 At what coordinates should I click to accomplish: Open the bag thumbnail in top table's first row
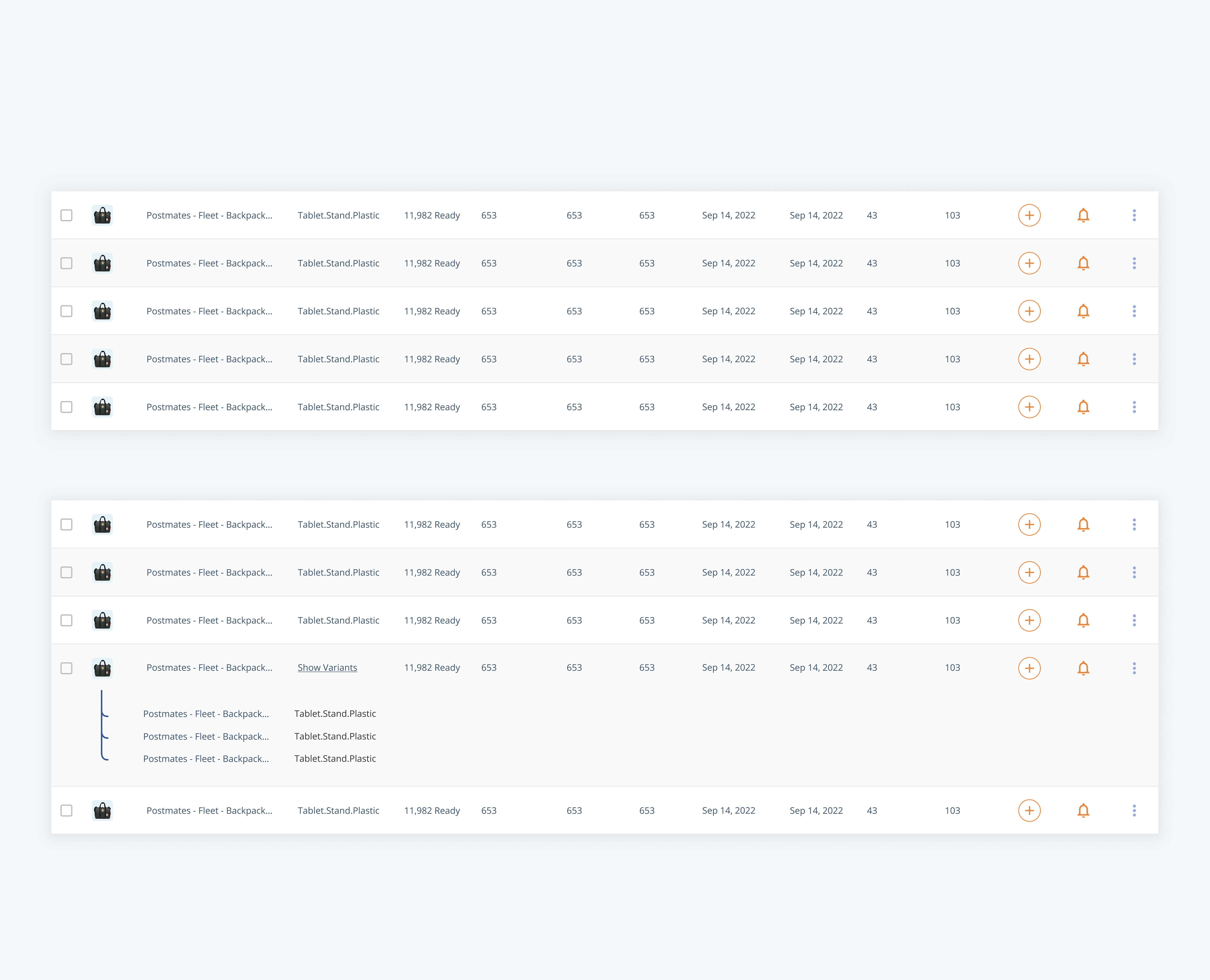102,215
